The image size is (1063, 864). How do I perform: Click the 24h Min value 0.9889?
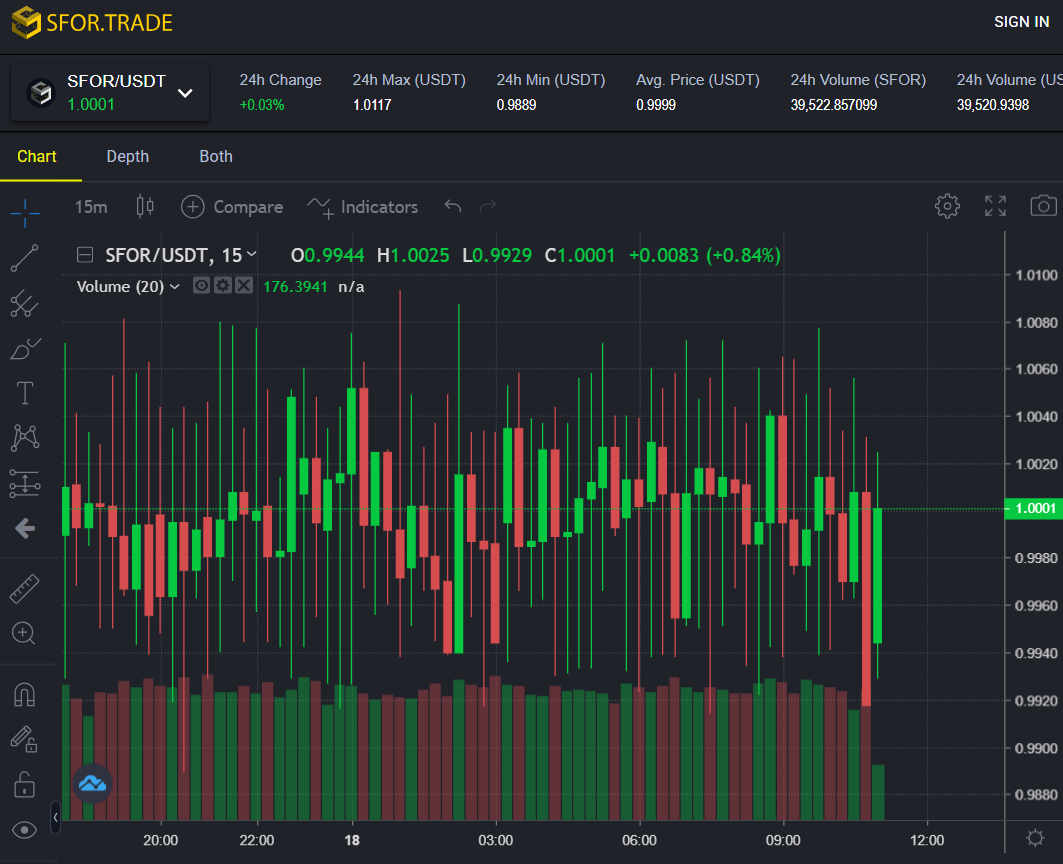click(516, 105)
